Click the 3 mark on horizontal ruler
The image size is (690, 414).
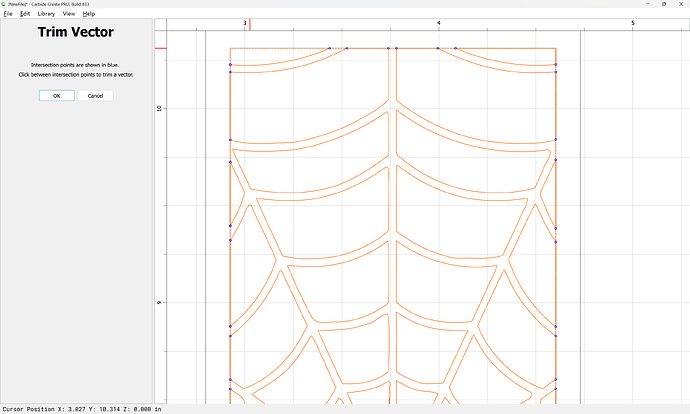coord(245,22)
